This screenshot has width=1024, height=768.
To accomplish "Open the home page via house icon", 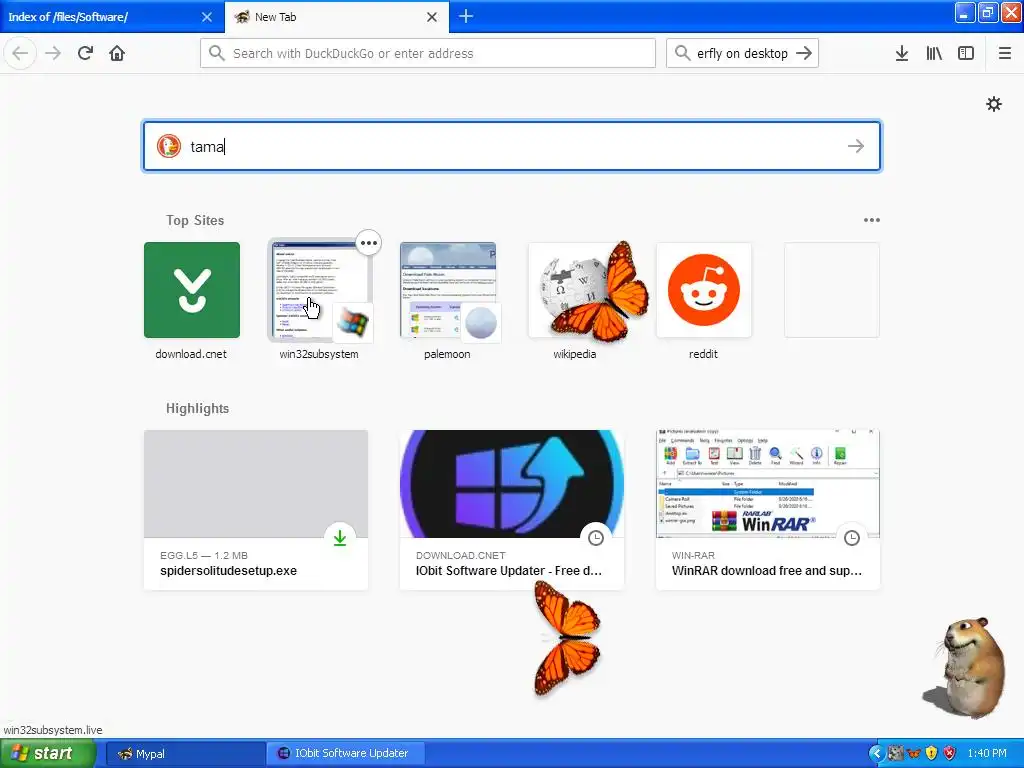I will pos(117,53).
